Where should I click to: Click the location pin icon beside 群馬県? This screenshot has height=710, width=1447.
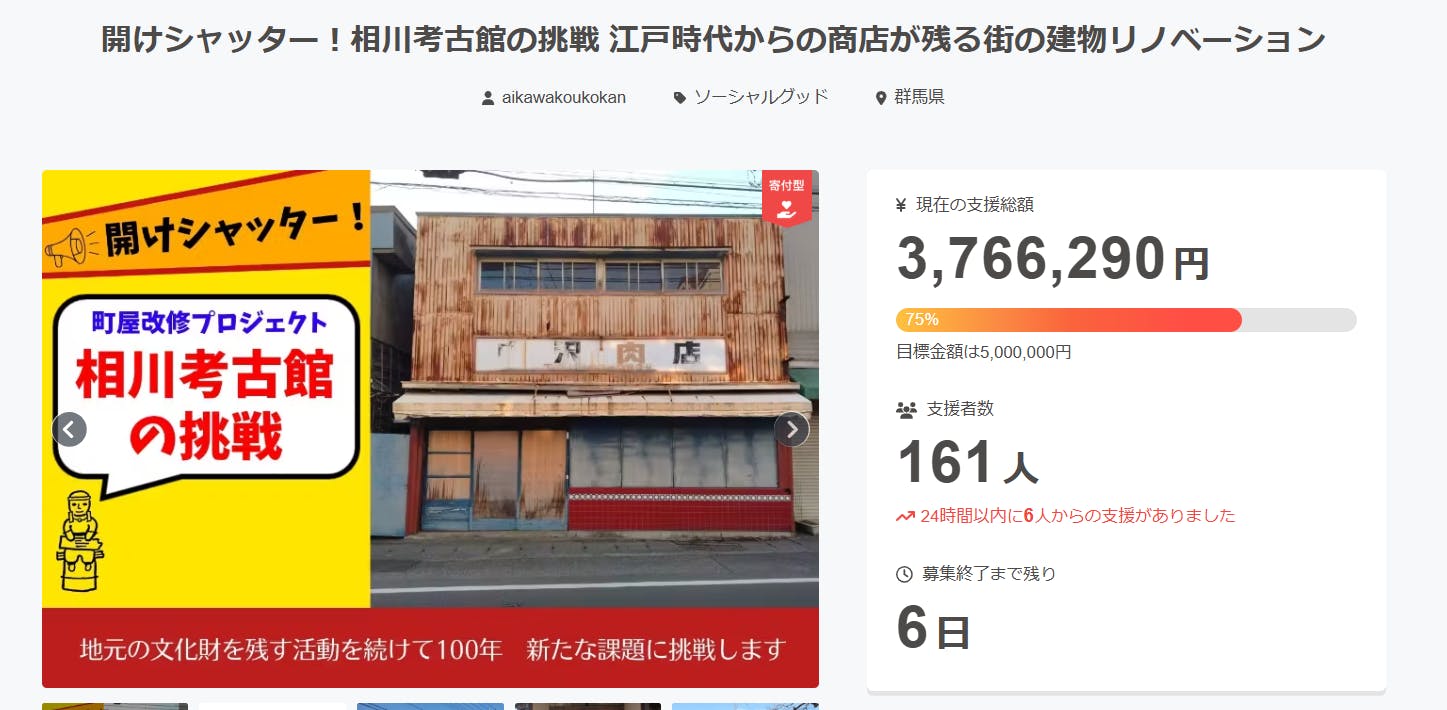coord(881,98)
